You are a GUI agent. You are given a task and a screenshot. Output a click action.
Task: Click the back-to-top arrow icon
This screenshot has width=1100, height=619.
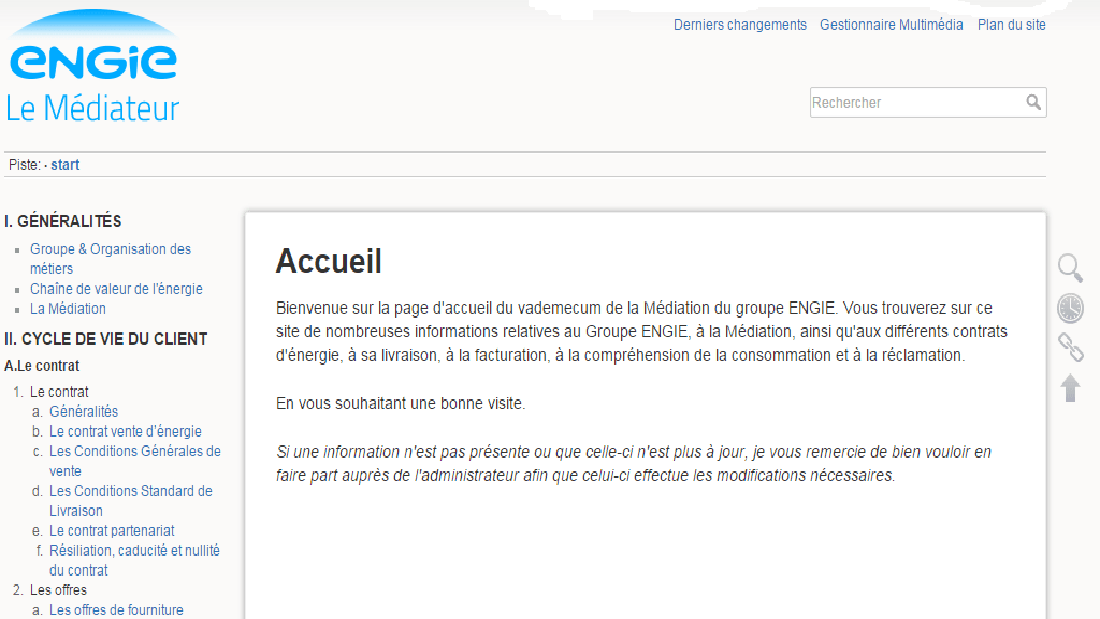[1070, 387]
